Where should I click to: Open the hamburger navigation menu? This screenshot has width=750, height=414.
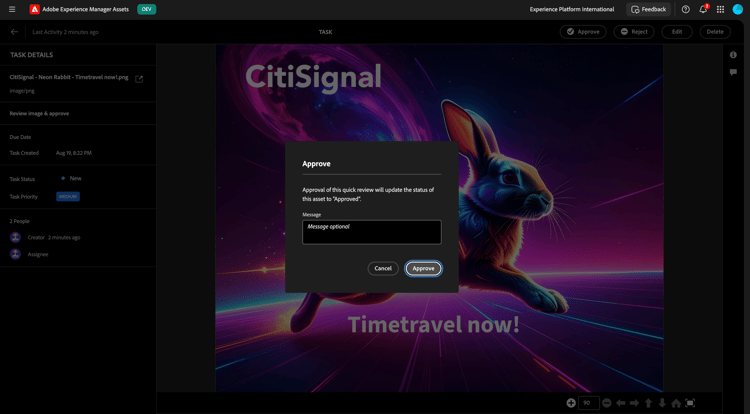click(12, 9)
